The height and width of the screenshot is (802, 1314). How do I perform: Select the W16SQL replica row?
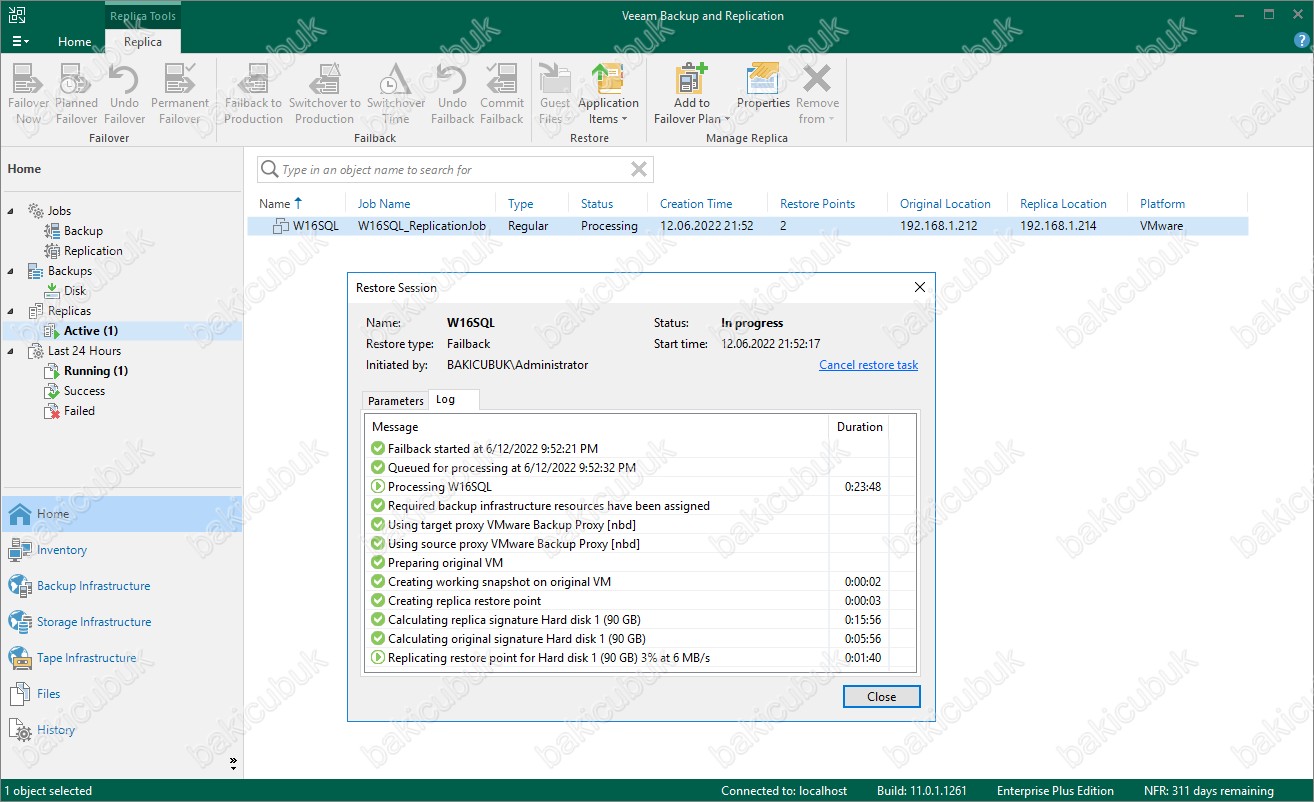[x=747, y=226]
